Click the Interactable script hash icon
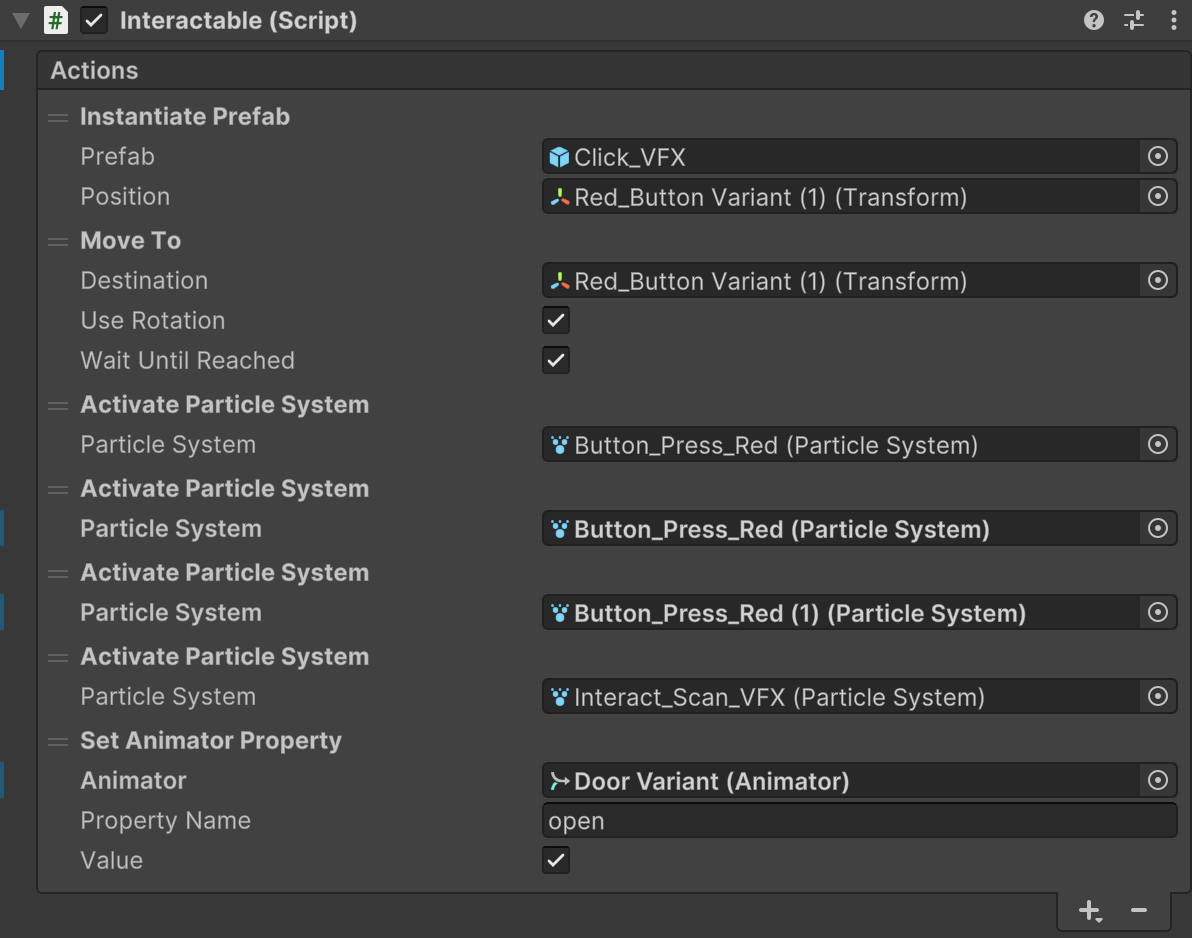 pos(56,20)
